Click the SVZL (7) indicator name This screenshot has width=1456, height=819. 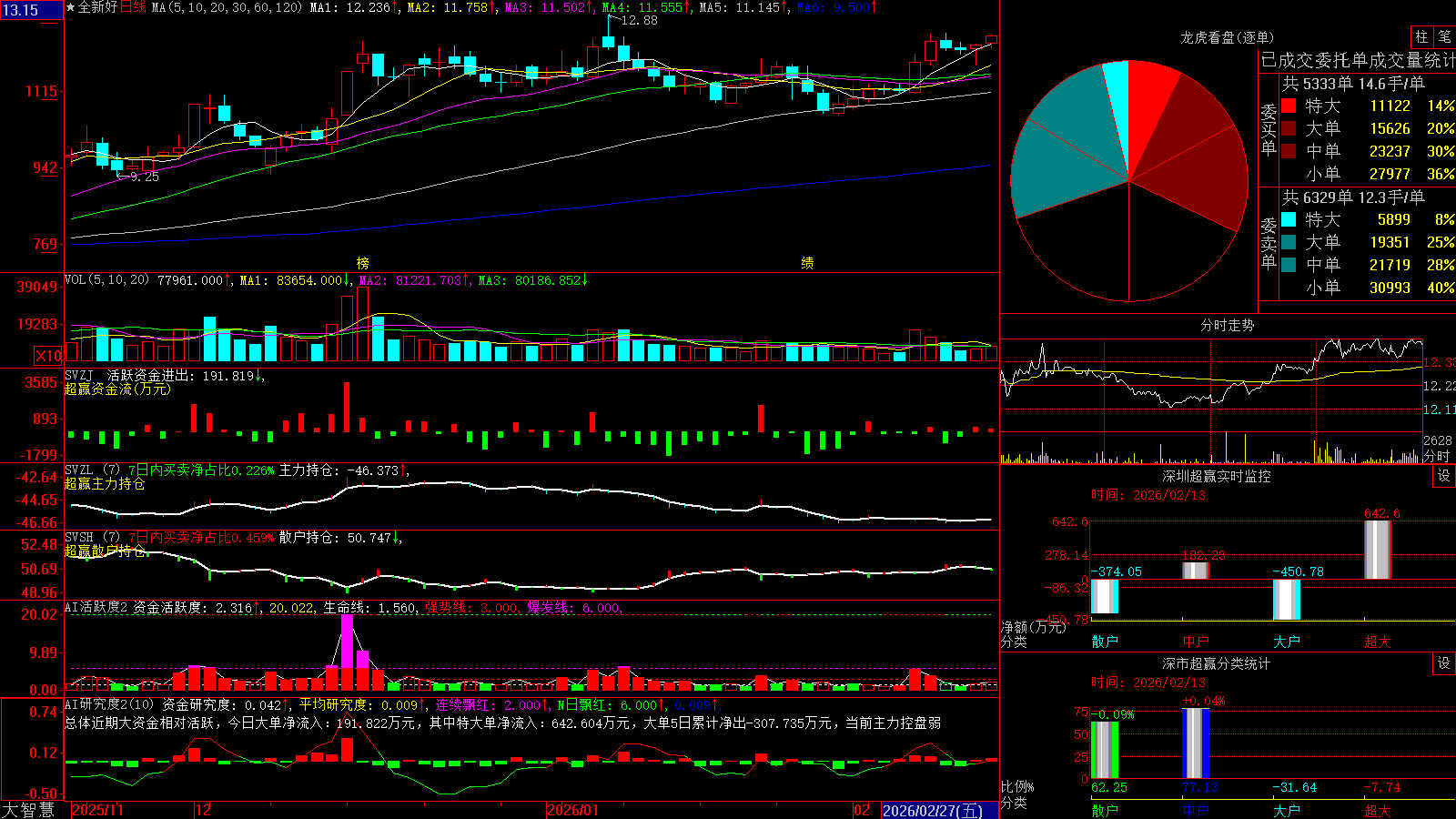92,470
